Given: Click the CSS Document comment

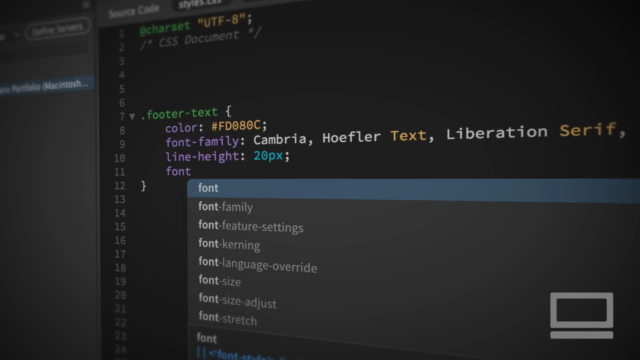Looking at the screenshot, I should pyautogui.click(x=199, y=40).
